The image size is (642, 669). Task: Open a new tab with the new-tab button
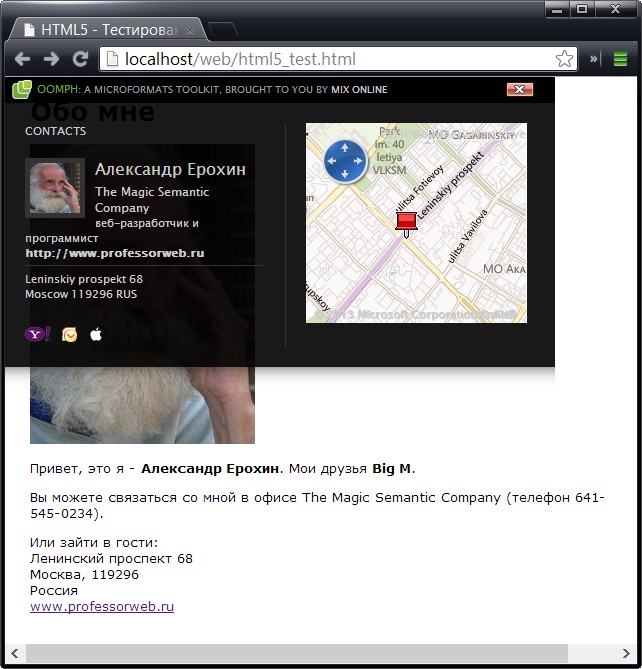(223, 30)
